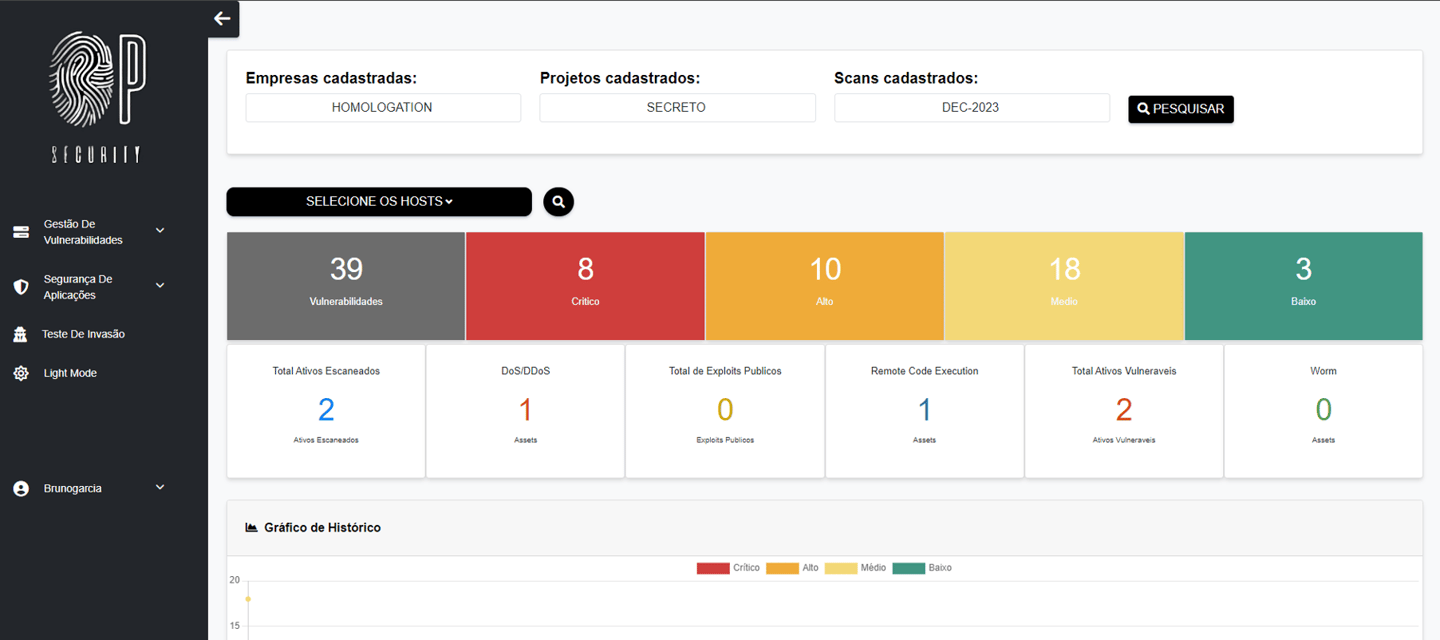Screen dimensions: 1440x640
Task: Click the Scans cadastrados label
Action: pos(906,78)
